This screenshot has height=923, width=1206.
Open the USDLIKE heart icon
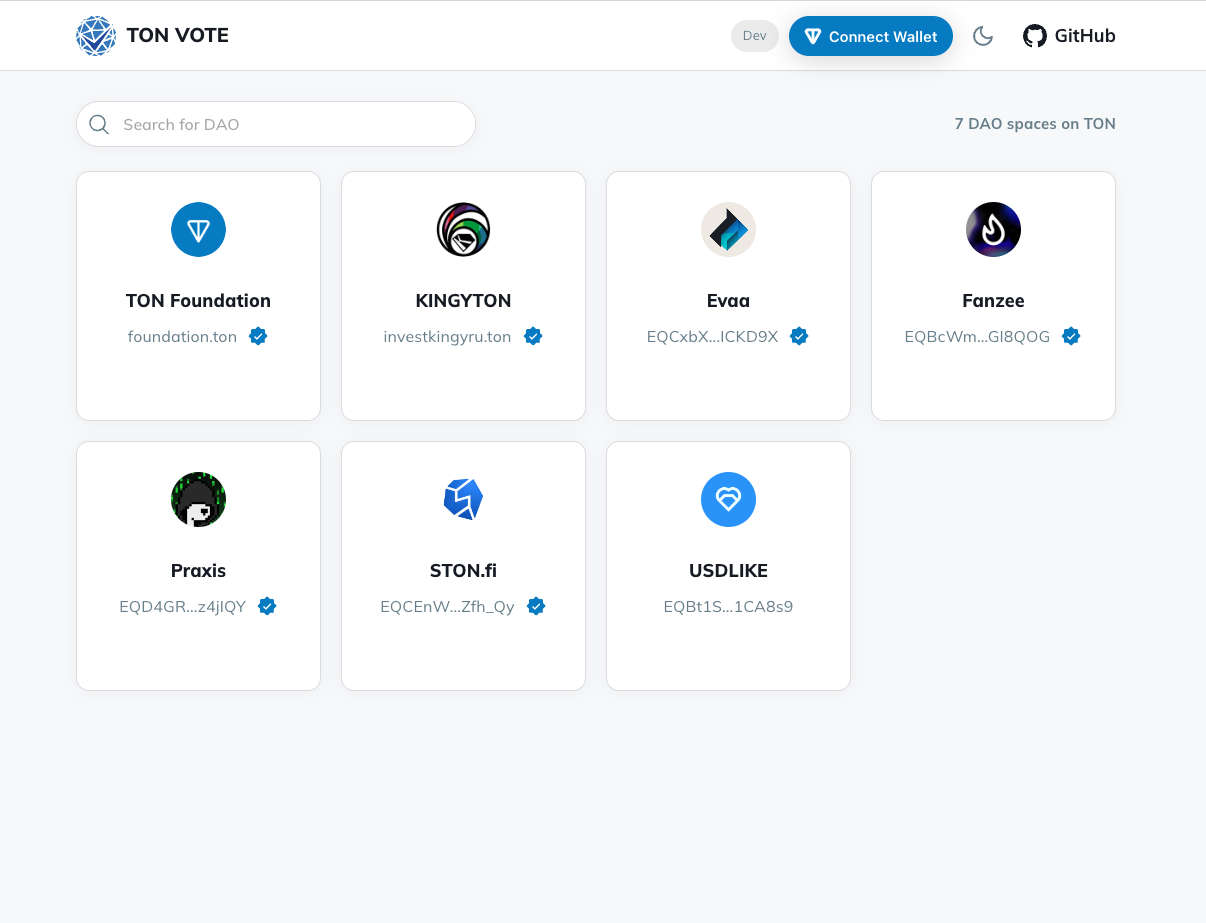coord(728,500)
